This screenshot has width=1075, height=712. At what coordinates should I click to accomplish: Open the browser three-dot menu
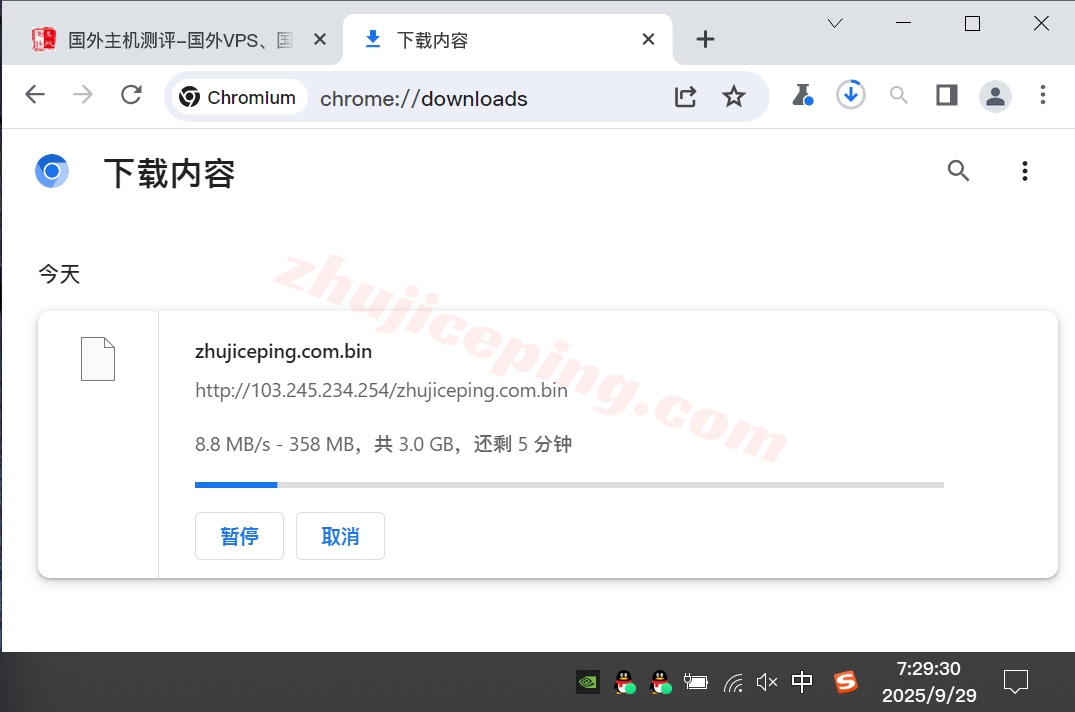click(1043, 94)
